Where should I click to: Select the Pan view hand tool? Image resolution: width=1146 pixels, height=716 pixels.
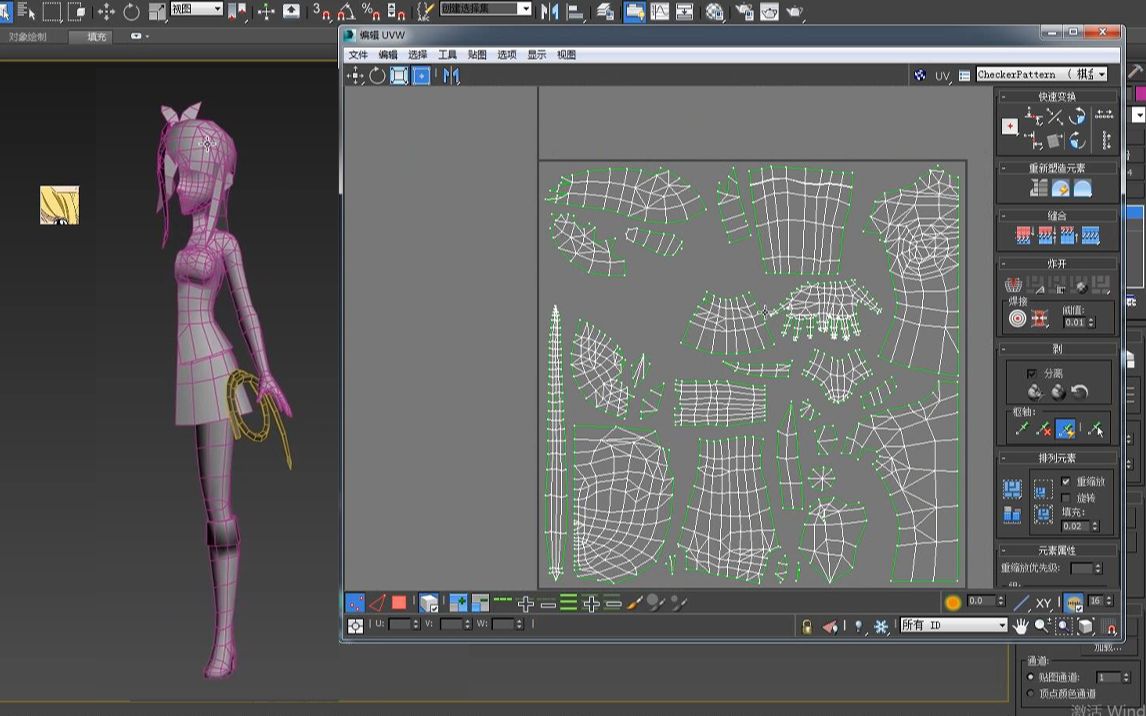(x=1020, y=626)
